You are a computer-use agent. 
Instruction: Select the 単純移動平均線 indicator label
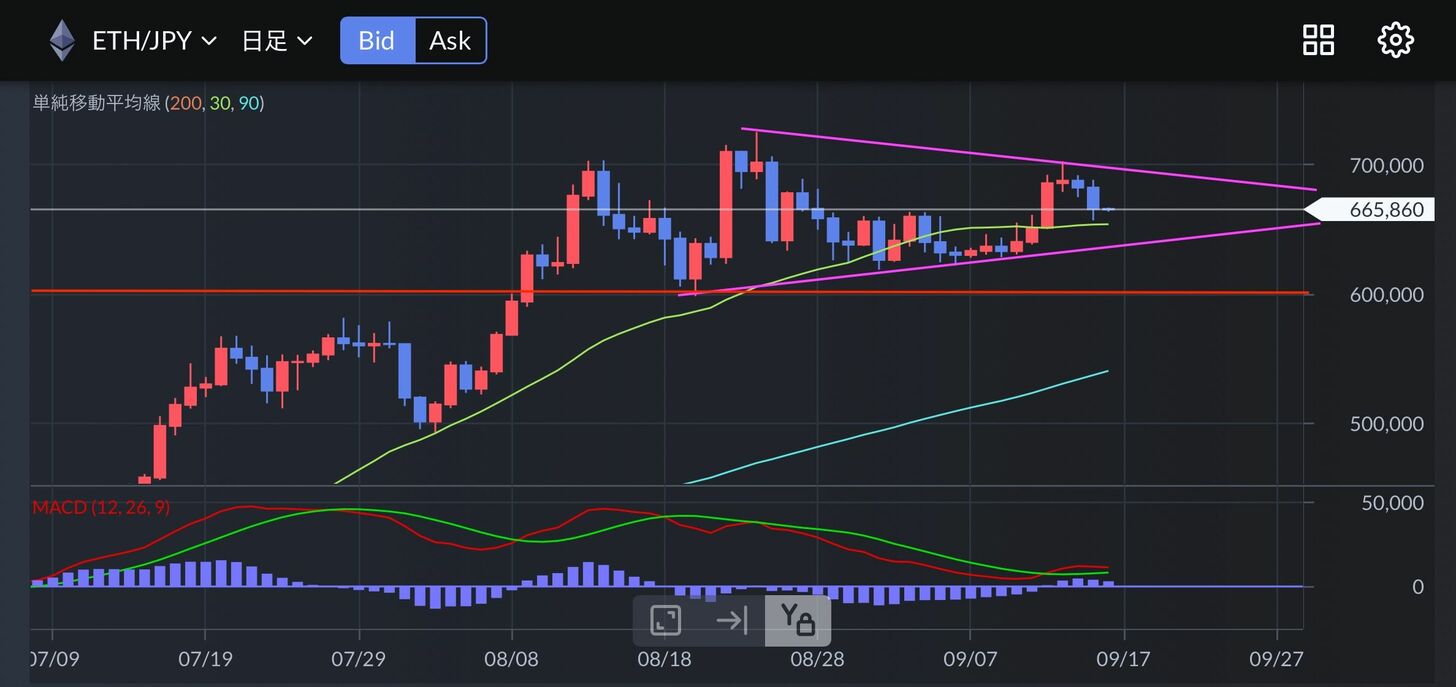[96, 103]
